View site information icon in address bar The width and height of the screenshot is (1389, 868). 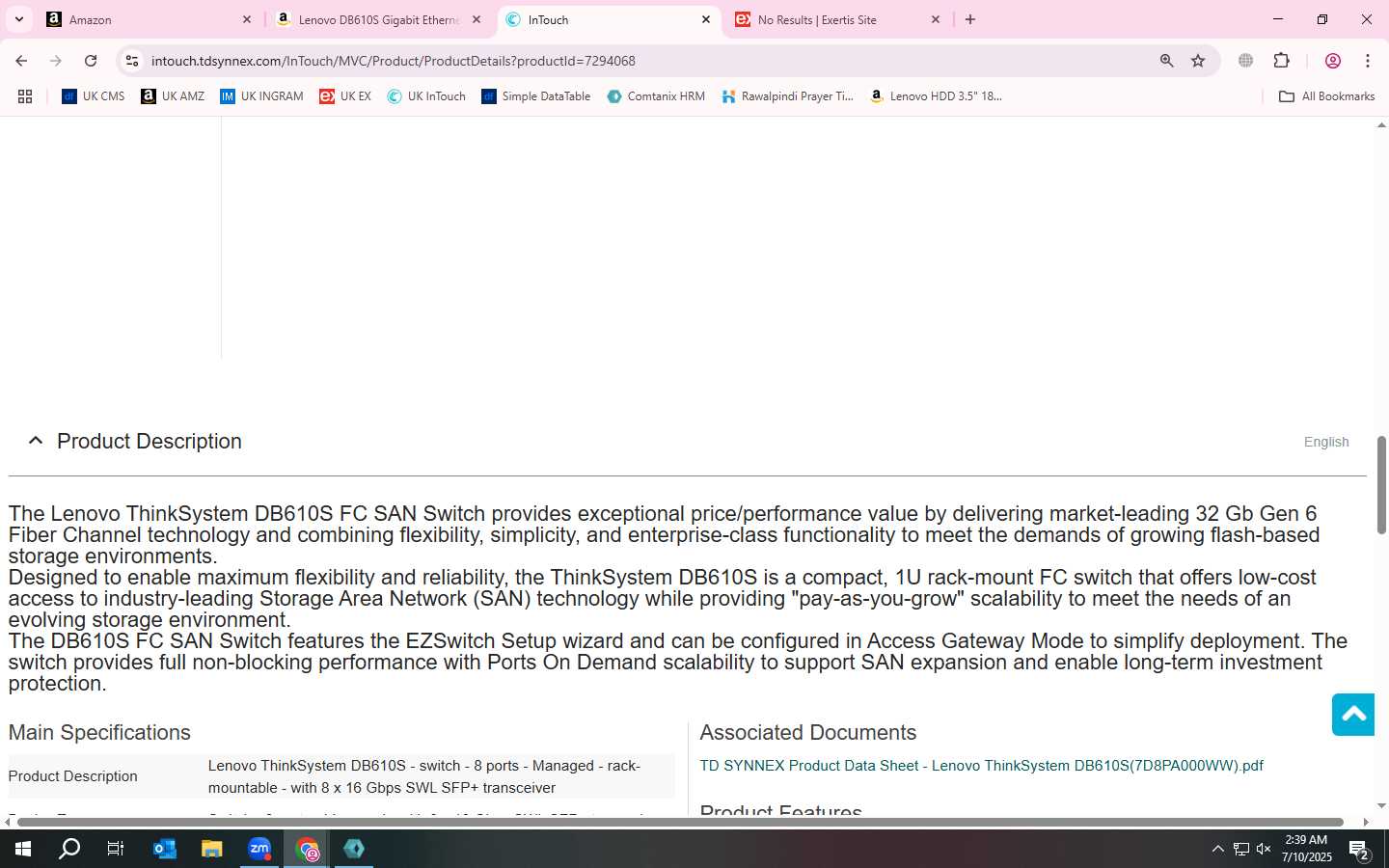pyautogui.click(x=132, y=61)
